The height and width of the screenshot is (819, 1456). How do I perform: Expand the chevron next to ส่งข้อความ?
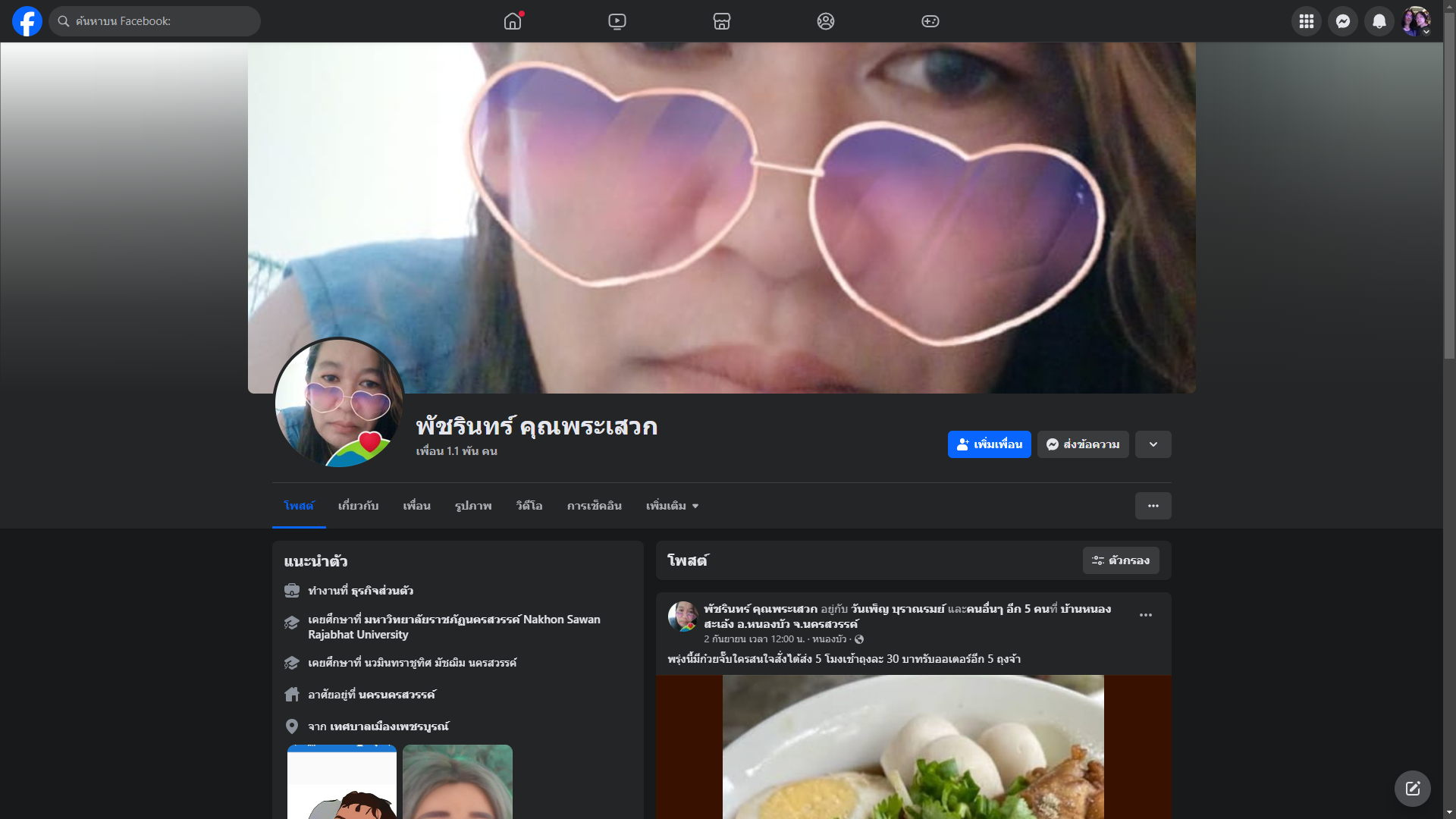pyautogui.click(x=1153, y=444)
